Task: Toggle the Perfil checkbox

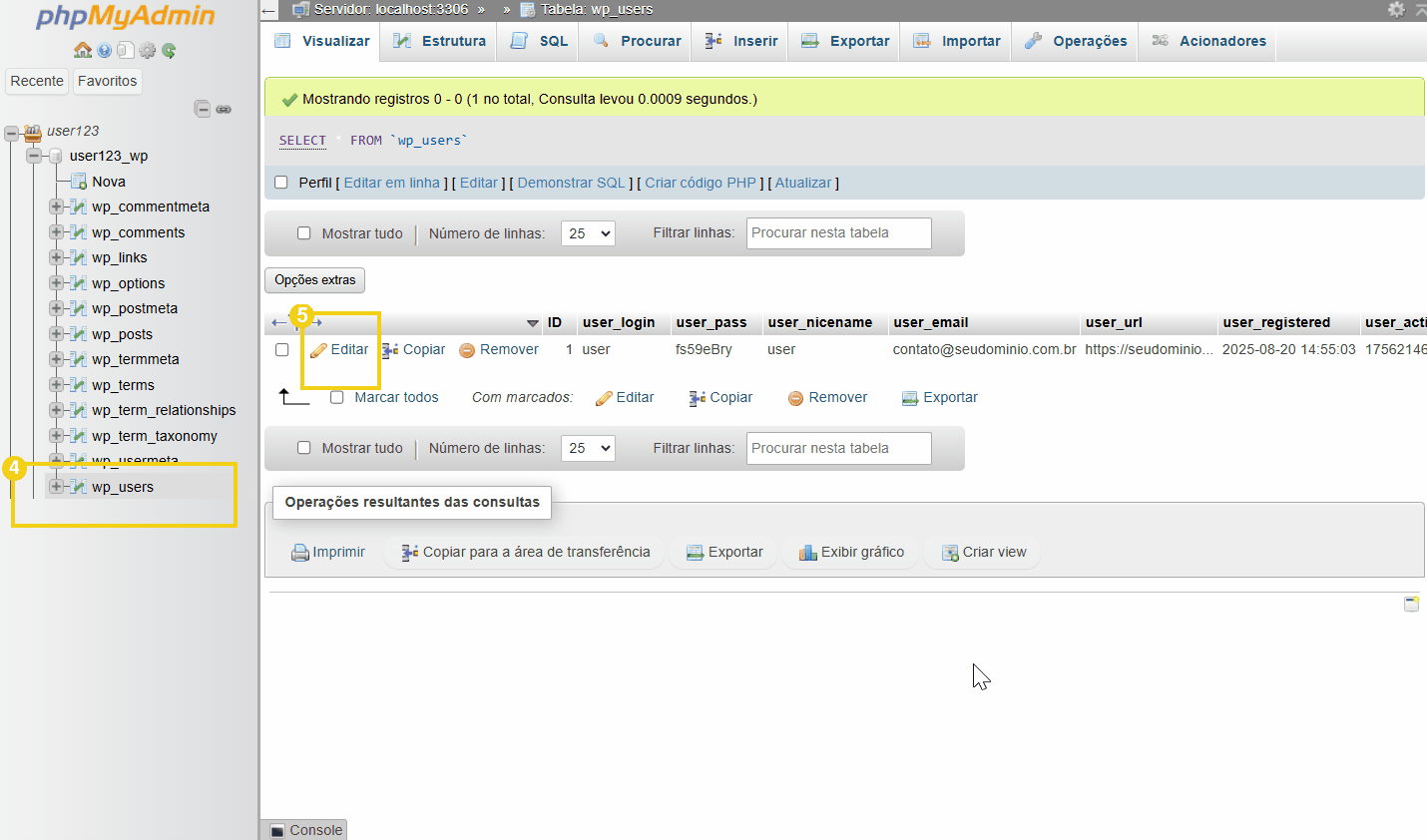Action: point(281,183)
